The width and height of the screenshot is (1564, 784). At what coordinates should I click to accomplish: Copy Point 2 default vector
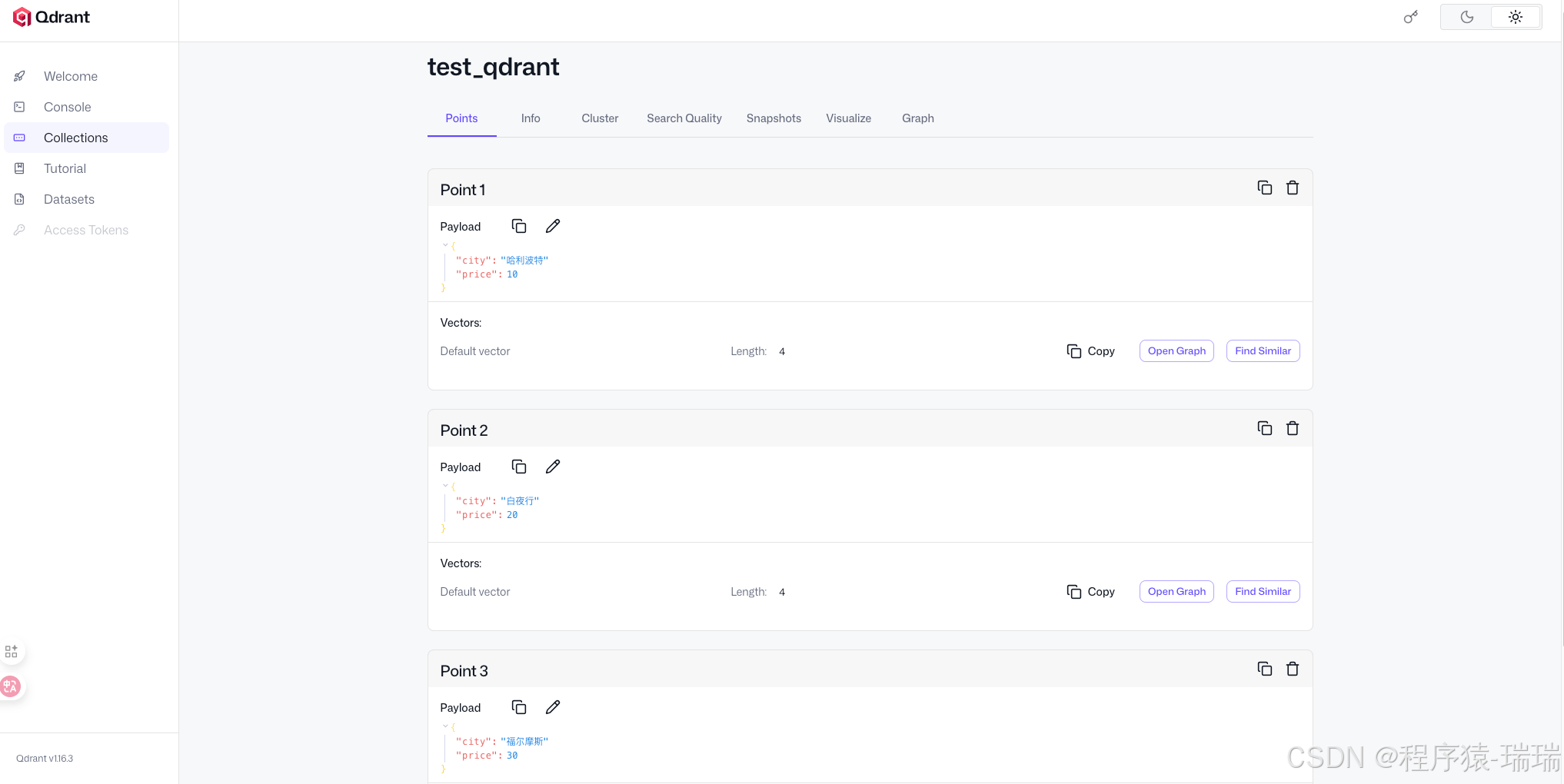click(1090, 592)
